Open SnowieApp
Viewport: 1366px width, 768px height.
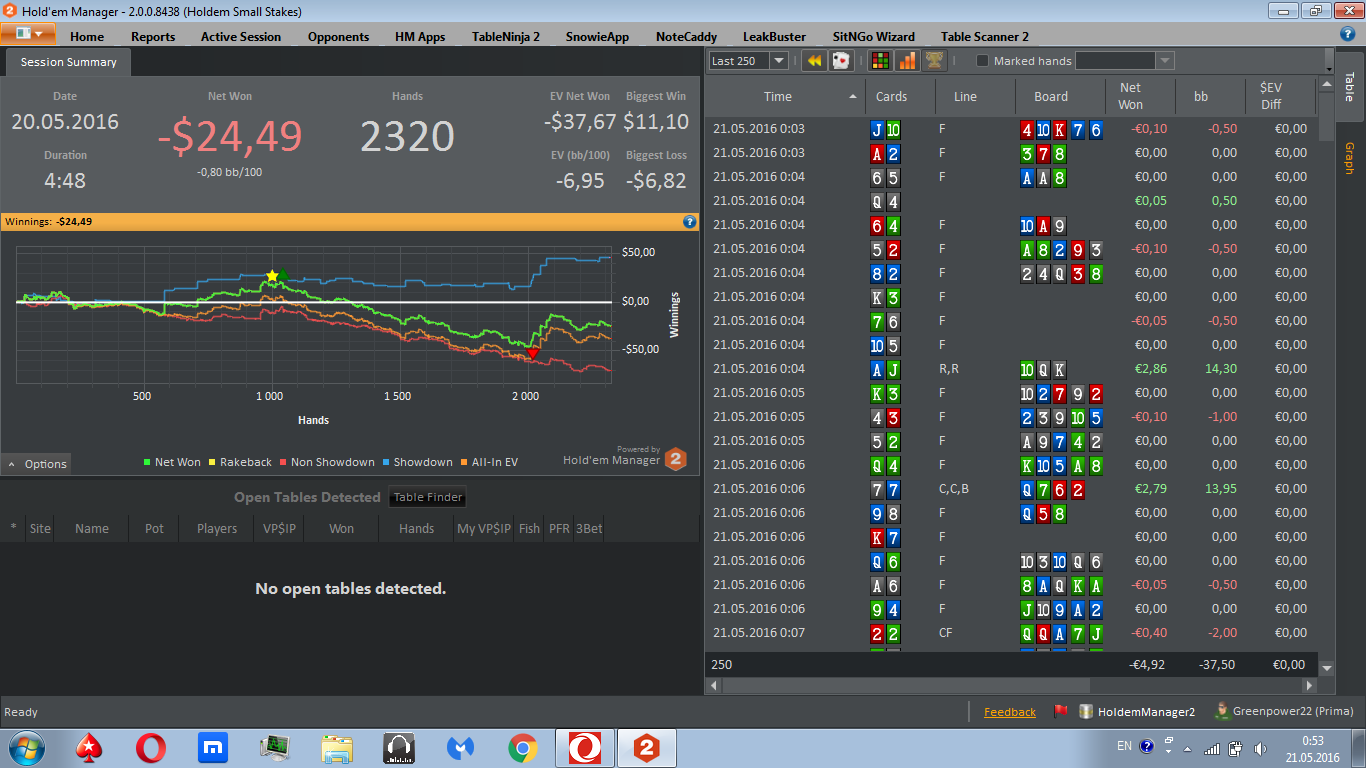pyautogui.click(x=597, y=36)
